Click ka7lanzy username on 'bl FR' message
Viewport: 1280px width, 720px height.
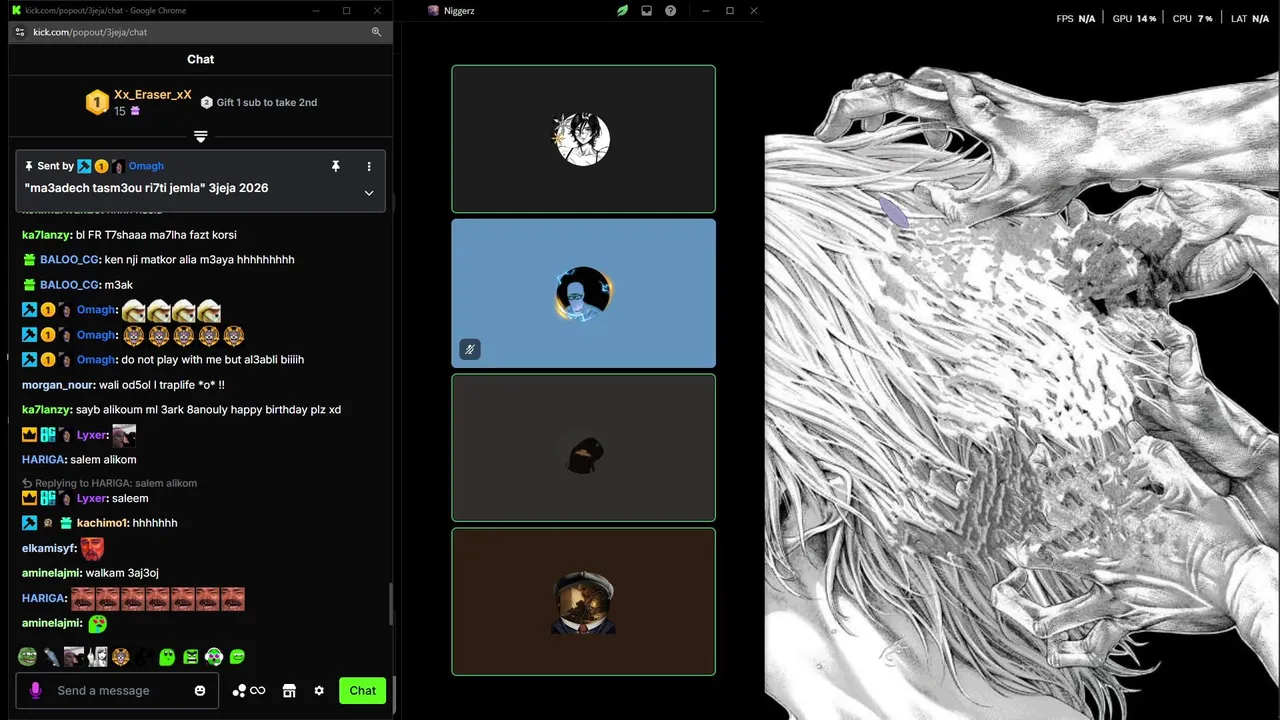coord(46,235)
